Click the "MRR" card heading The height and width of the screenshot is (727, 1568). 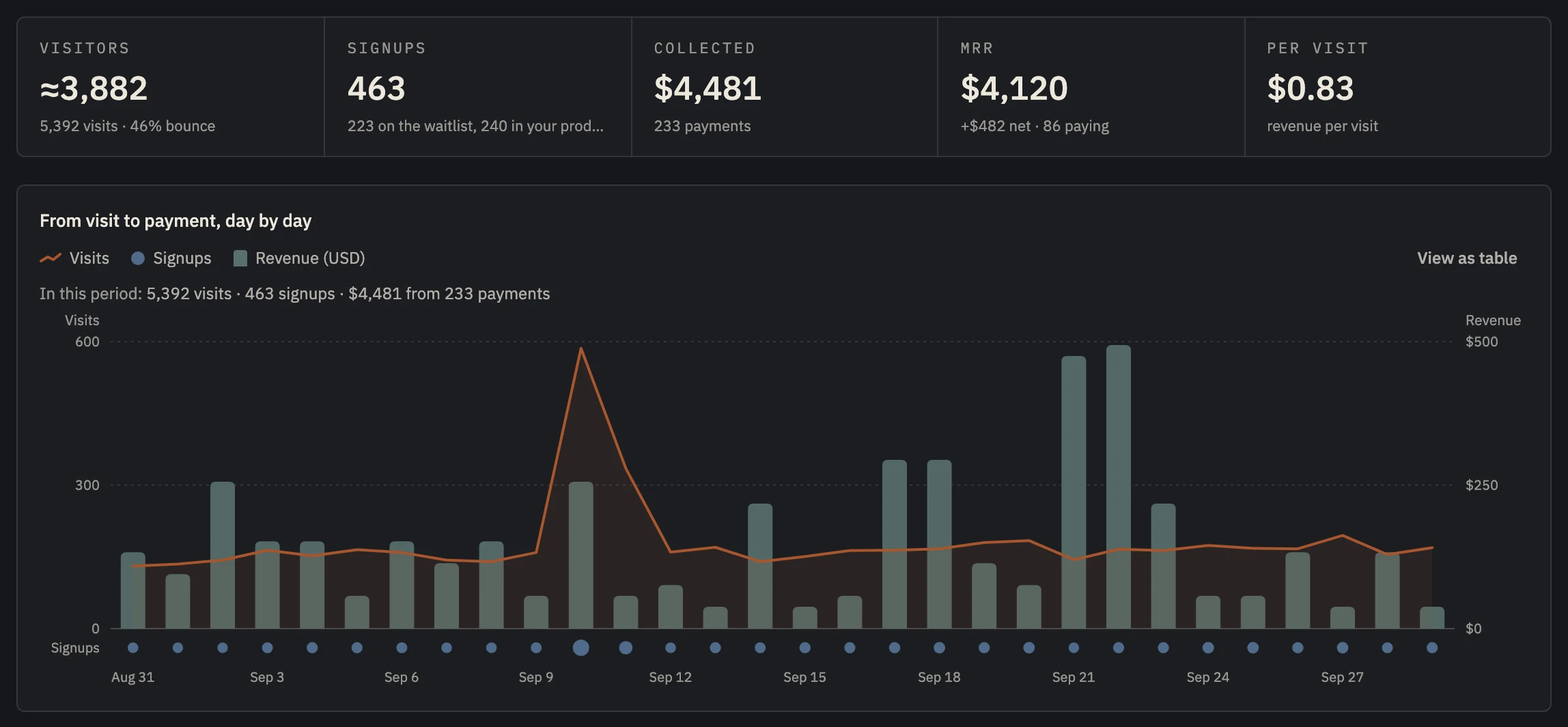pos(977,48)
